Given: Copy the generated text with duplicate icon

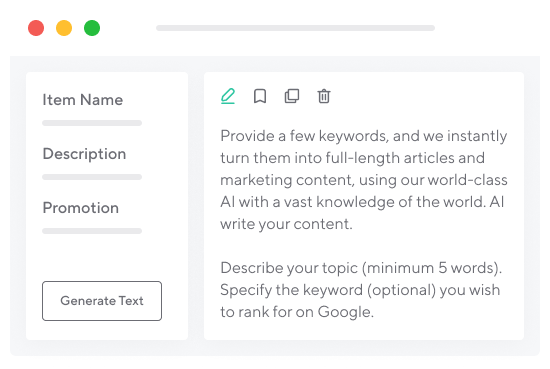Looking at the screenshot, I should point(292,96).
